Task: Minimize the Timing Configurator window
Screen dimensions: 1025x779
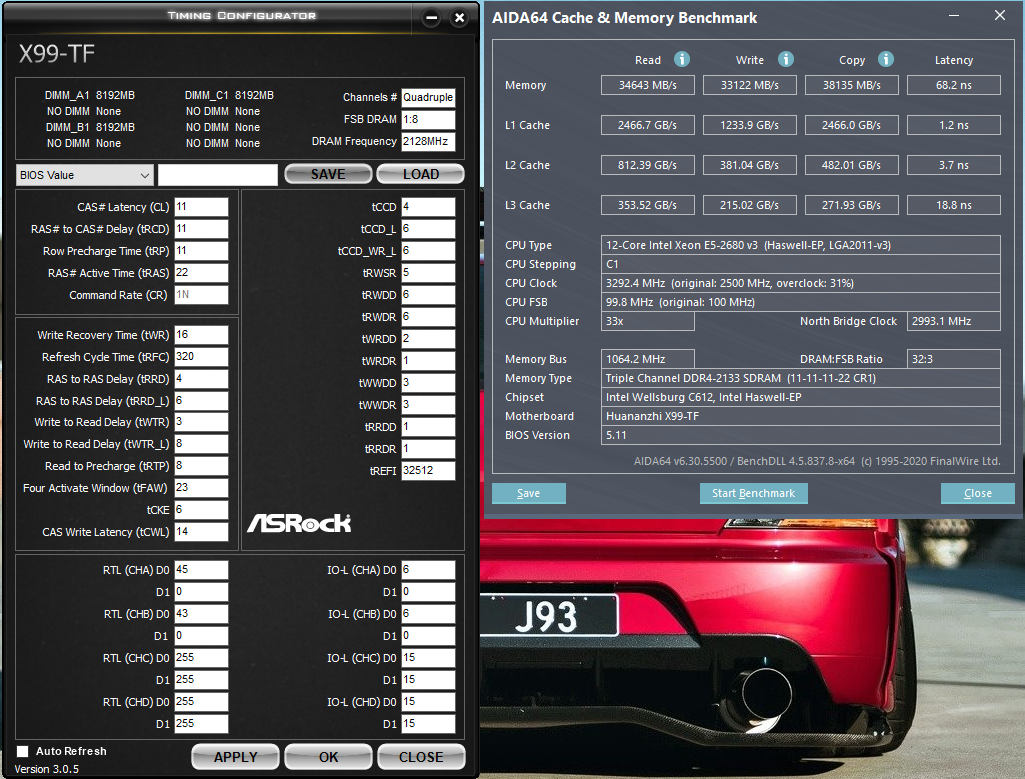Action: tap(431, 18)
